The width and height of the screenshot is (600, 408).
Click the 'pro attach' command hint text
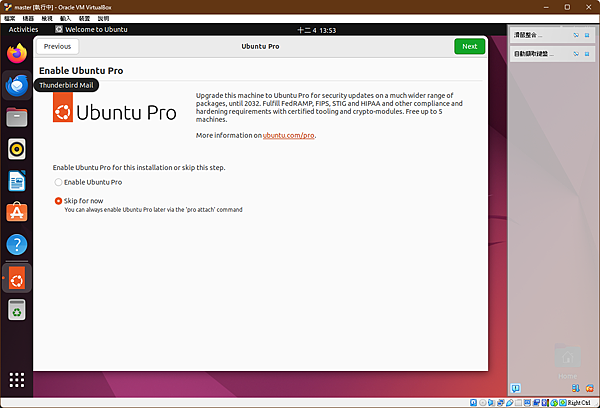tap(153, 210)
